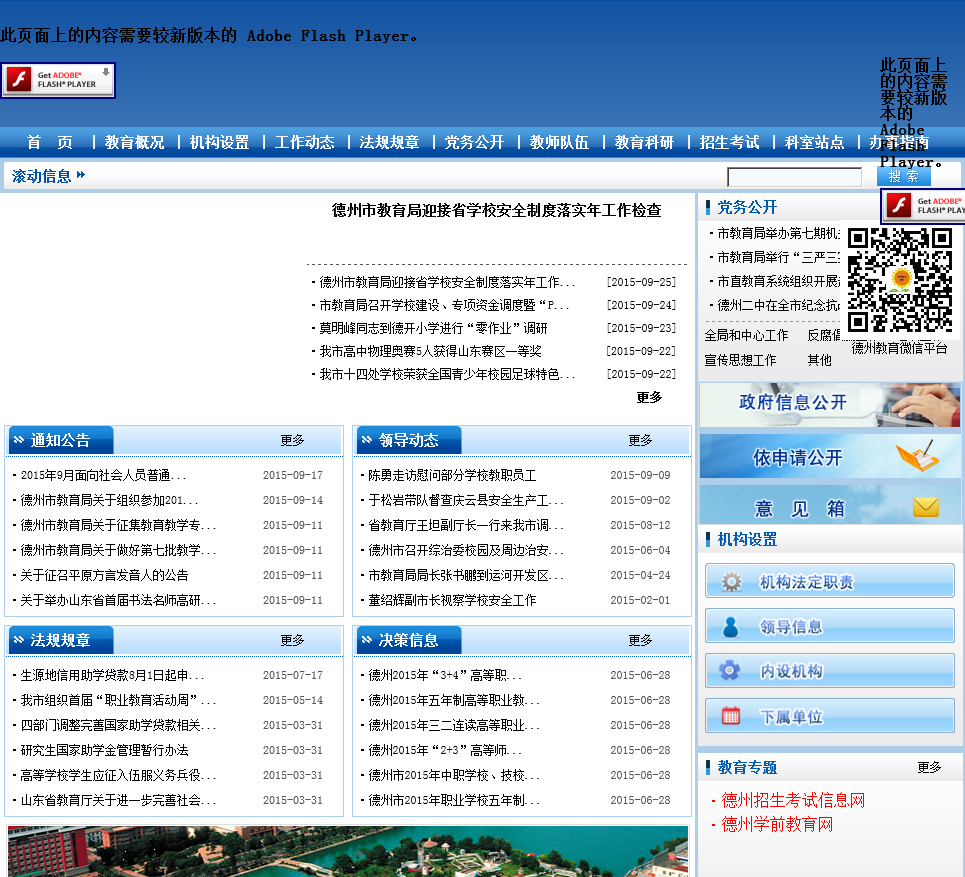The height and width of the screenshot is (877, 965).
Task: Open the 首页 menu item
Action: tap(50, 143)
